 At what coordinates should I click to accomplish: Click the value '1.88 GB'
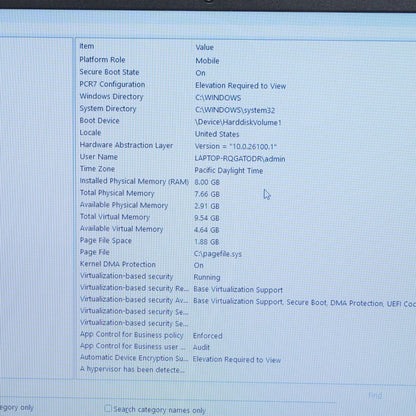207,242
